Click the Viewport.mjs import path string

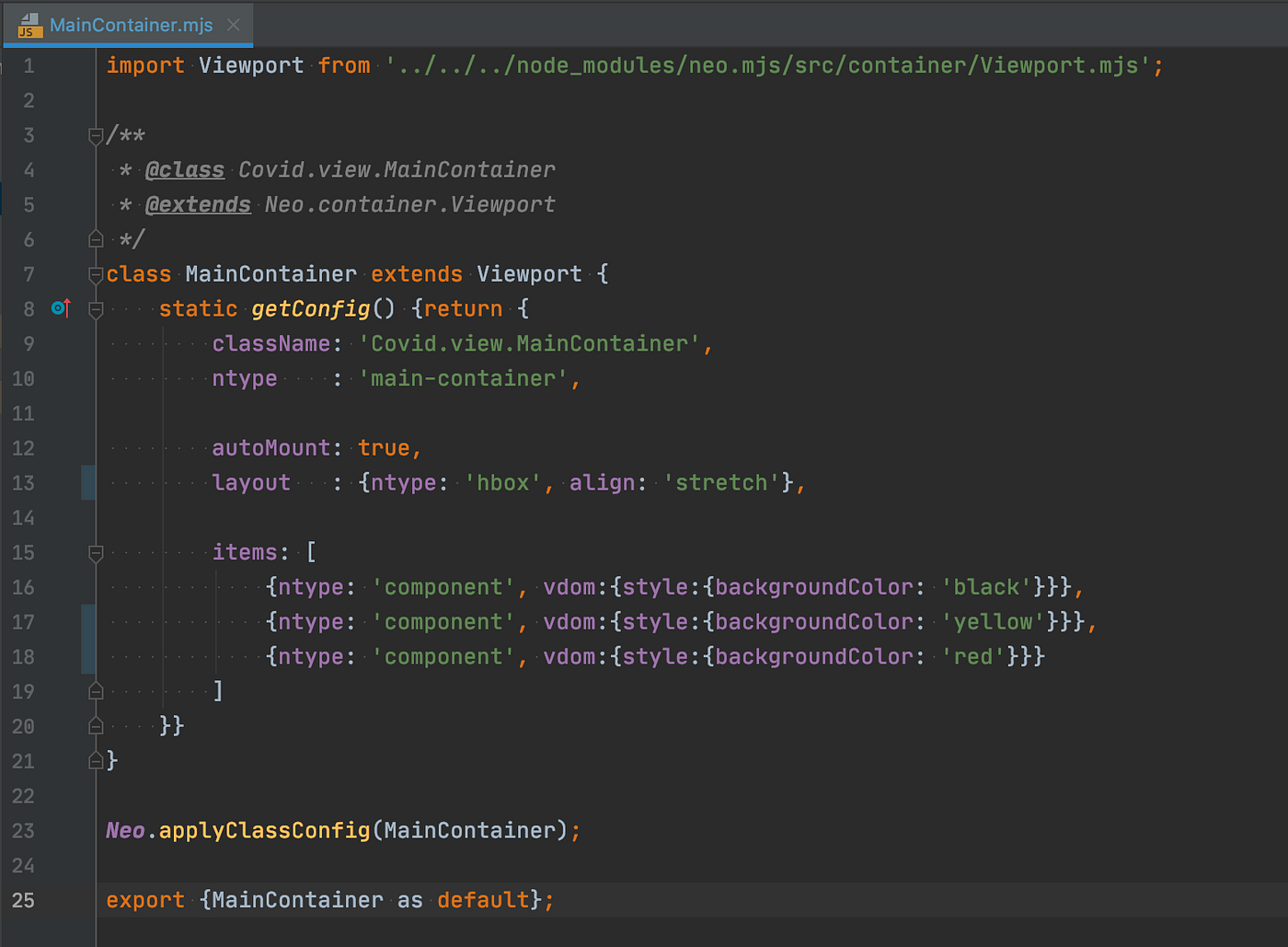point(773,64)
